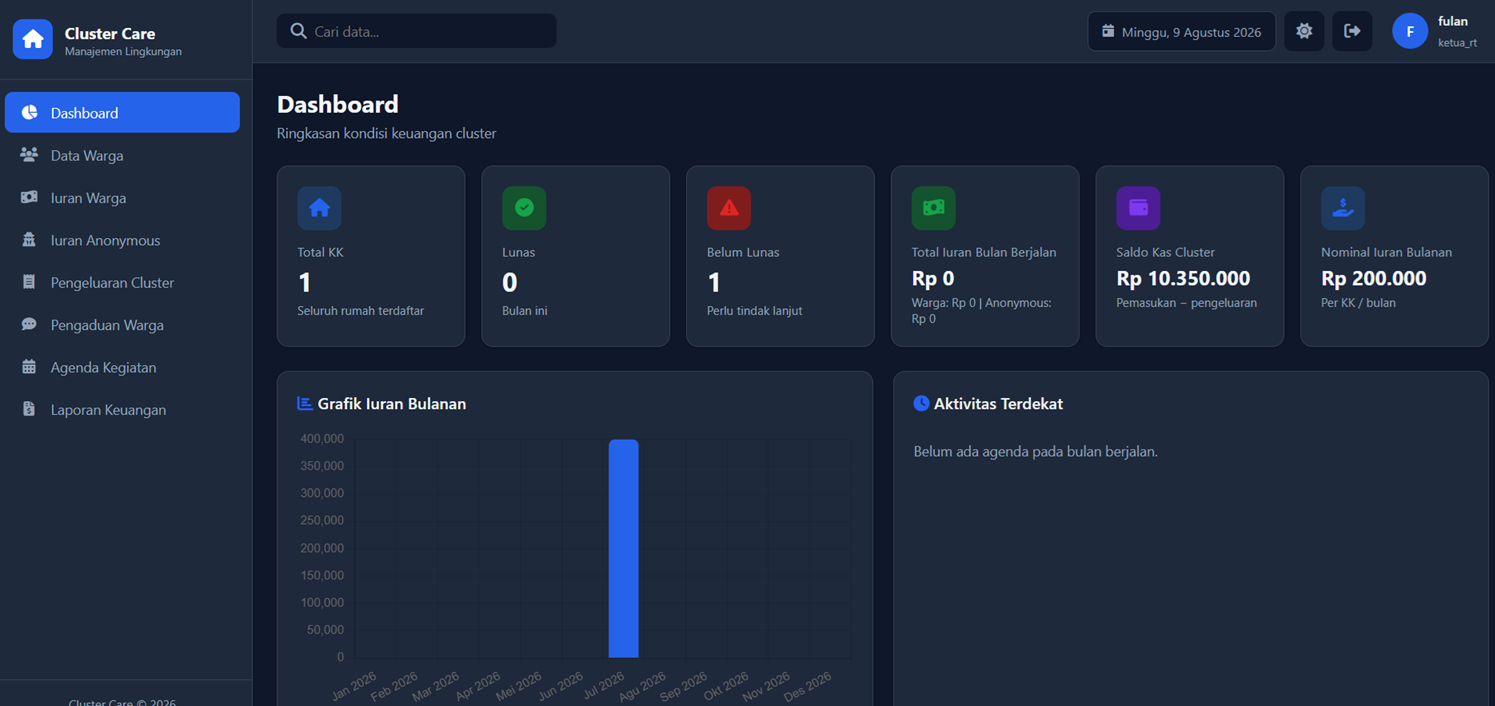Click the Pengeluaran Cluster receipt icon
The image size is (1495, 706).
[29, 282]
